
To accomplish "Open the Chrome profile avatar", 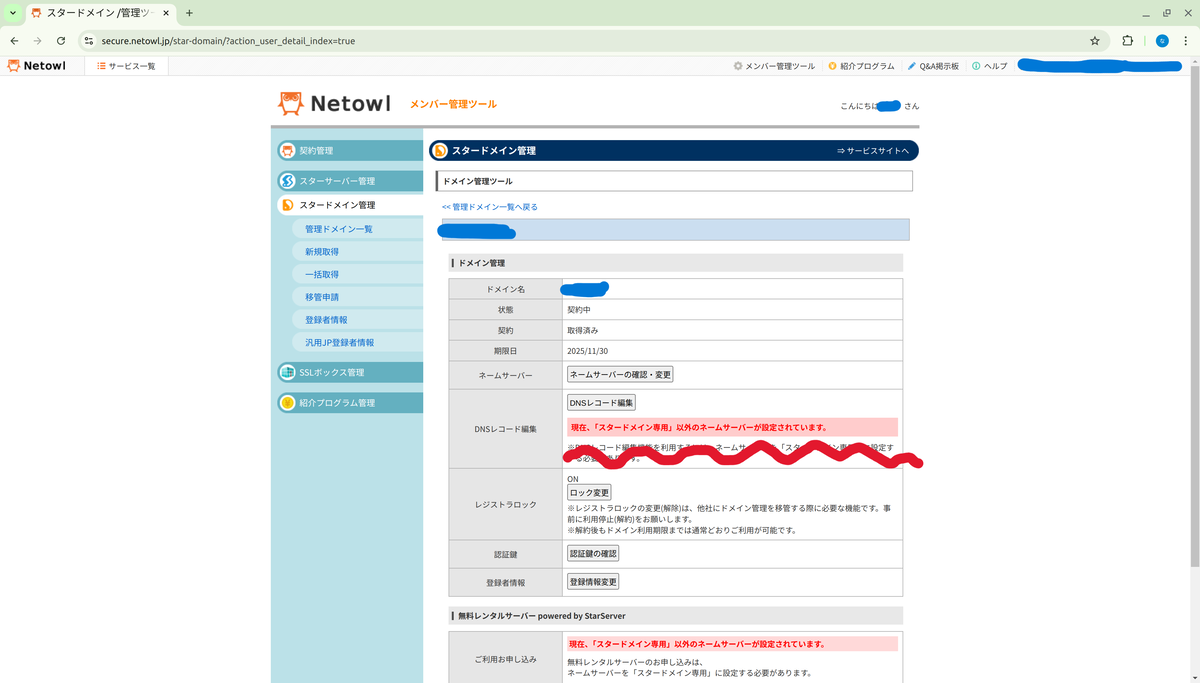I will pos(1162,41).
